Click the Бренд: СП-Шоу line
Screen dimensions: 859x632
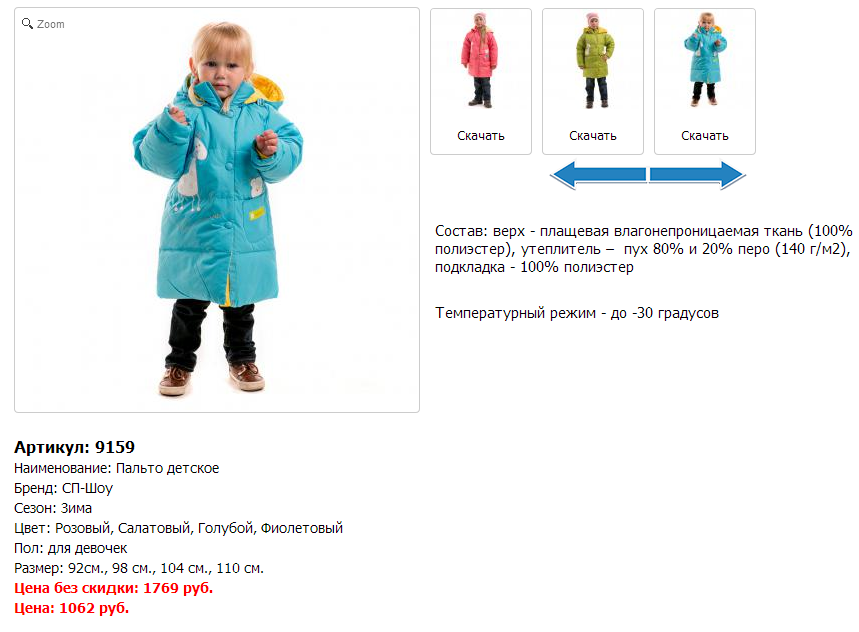coord(64,488)
